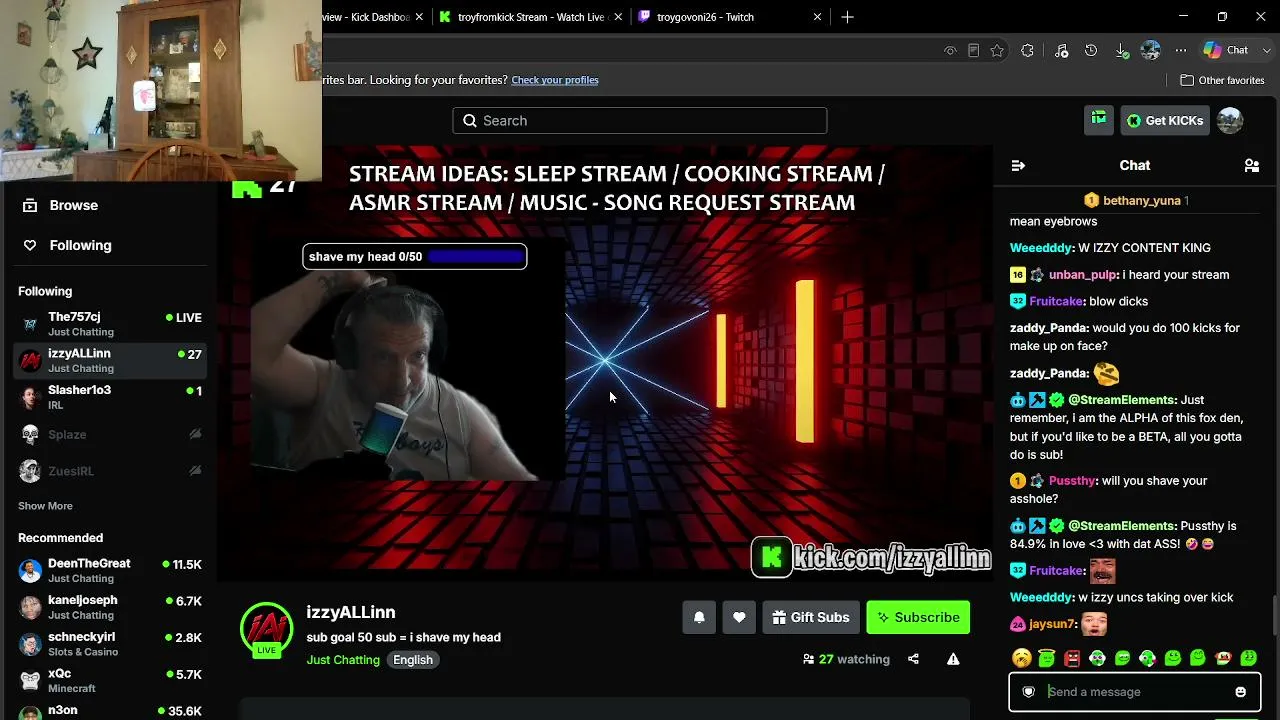Open the browser Downloads icon
Image resolution: width=1280 pixels, height=720 pixels.
(1121, 50)
